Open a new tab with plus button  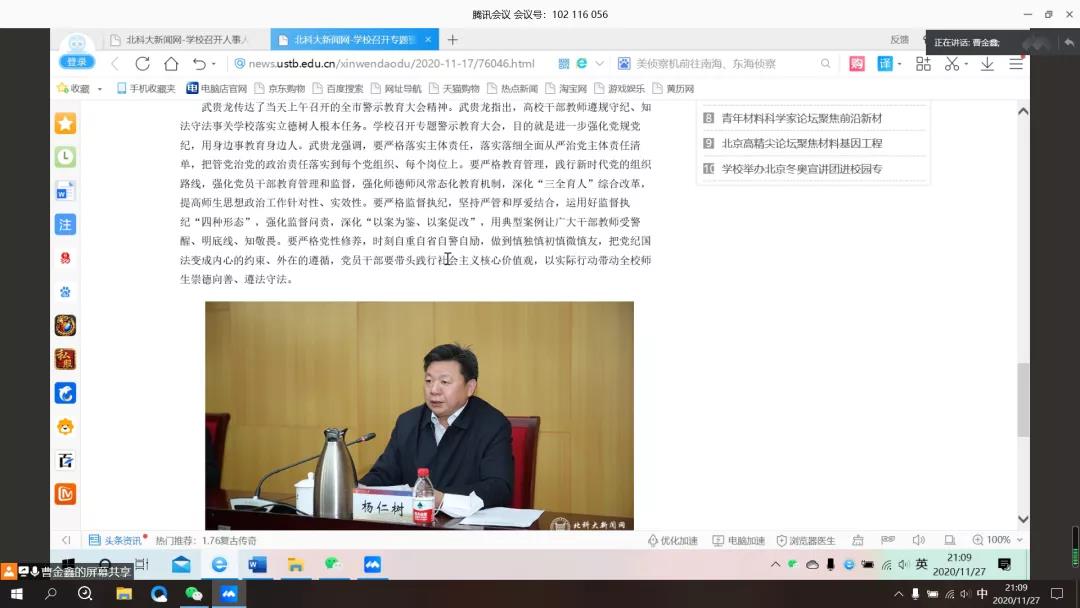(453, 40)
